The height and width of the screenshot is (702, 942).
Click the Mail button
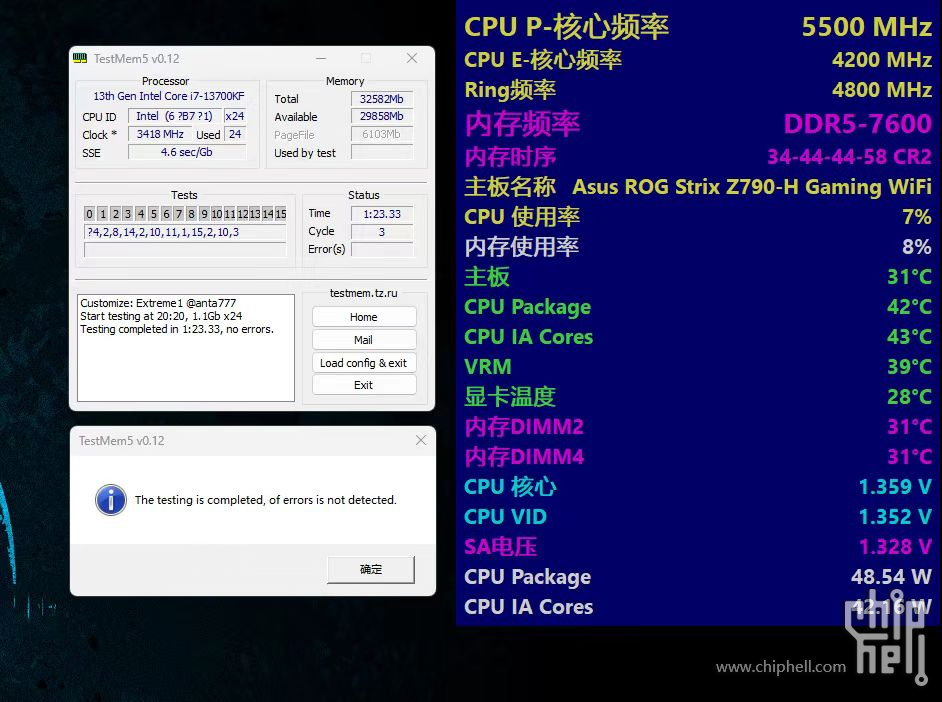363,339
